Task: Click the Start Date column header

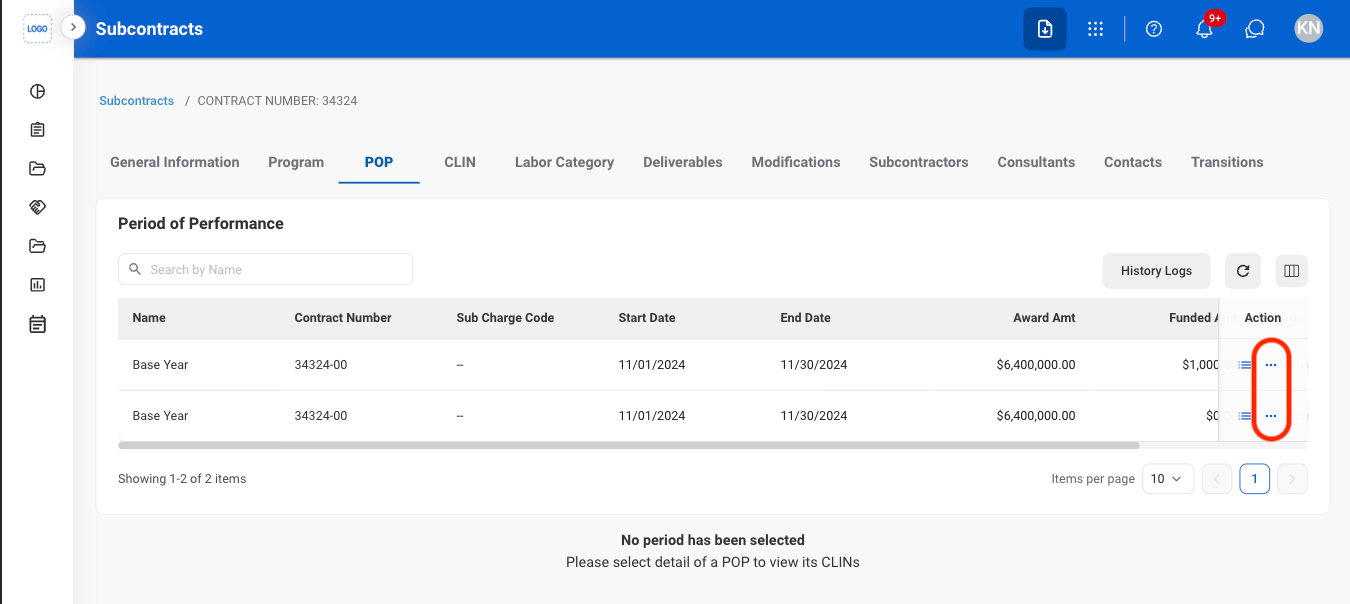Action: click(647, 318)
